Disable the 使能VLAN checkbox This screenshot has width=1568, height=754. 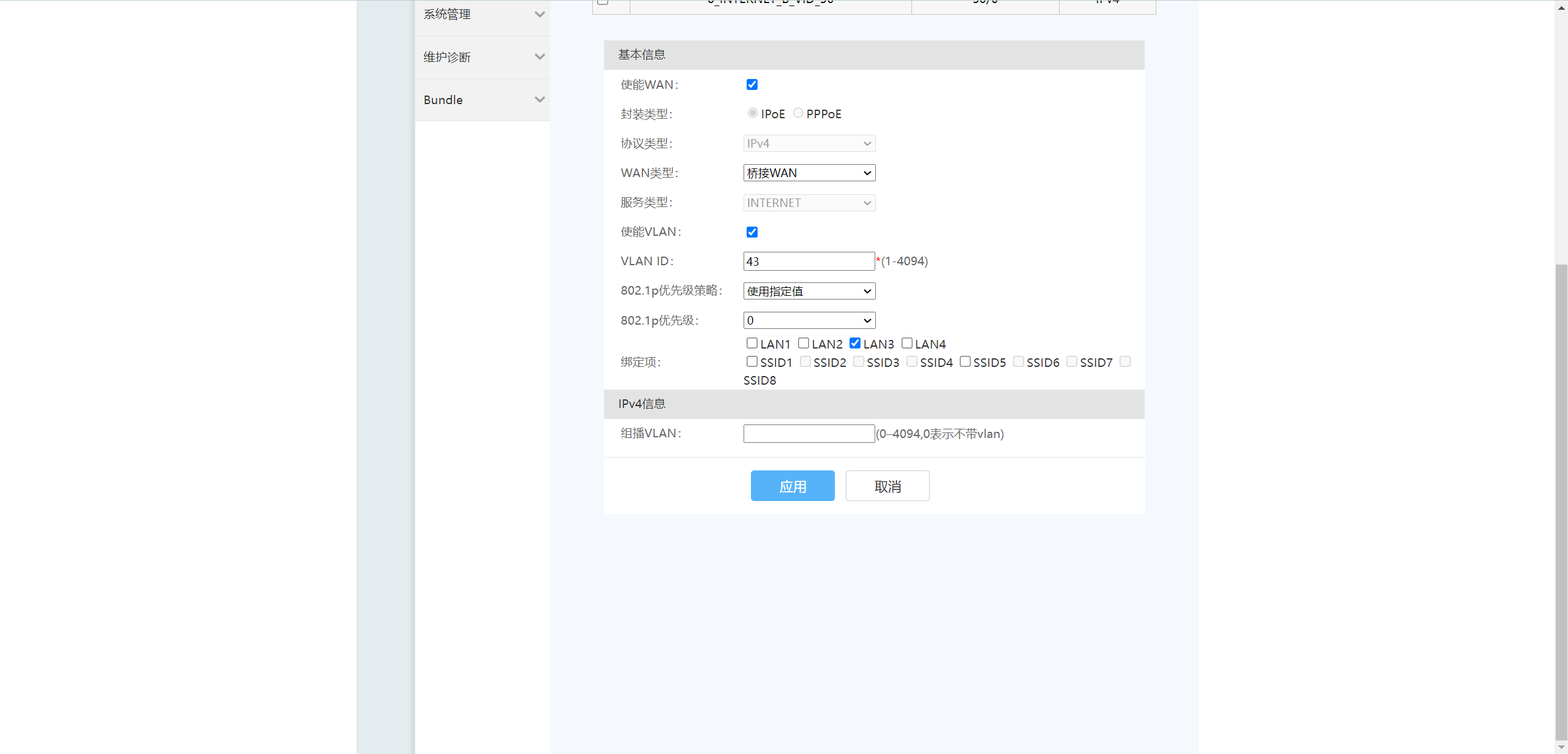[x=752, y=232]
